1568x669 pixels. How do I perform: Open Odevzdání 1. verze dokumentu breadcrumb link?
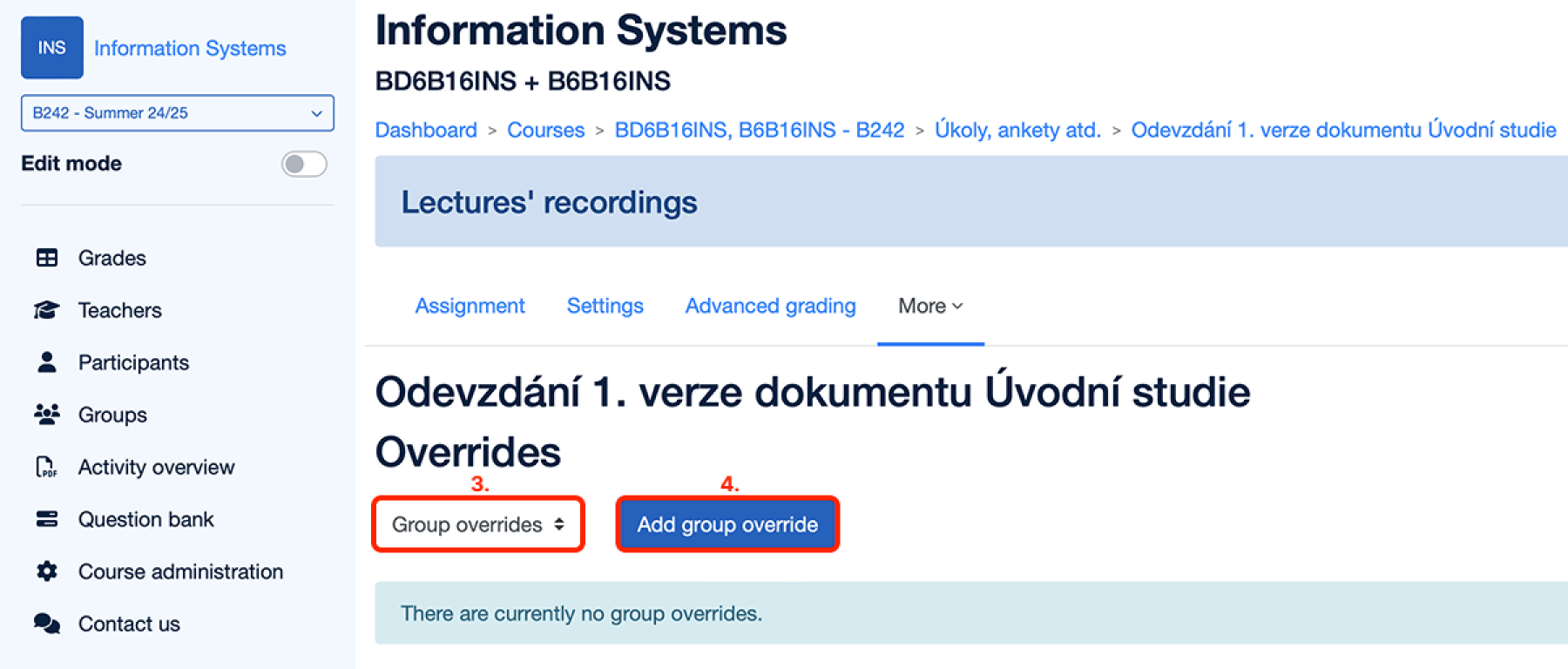(x=1343, y=130)
